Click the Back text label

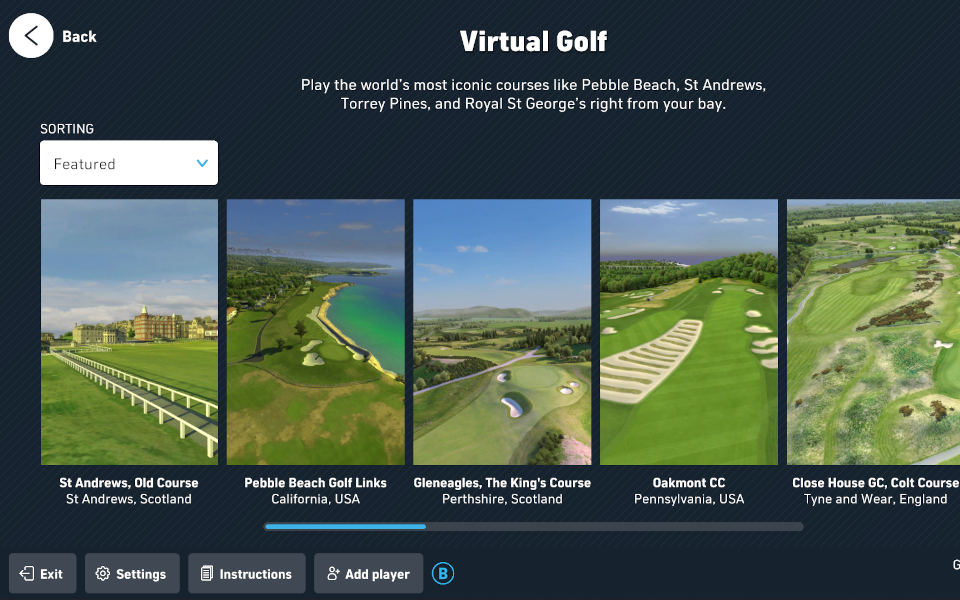coord(79,37)
